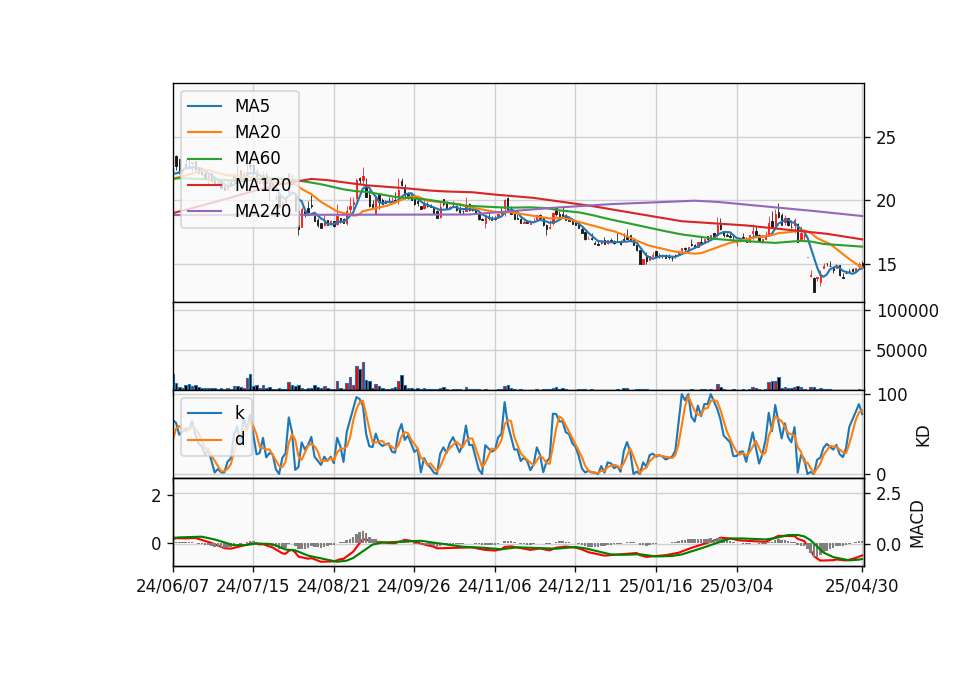
Task: Click the MACD left axis value 0
Action: [156, 544]
